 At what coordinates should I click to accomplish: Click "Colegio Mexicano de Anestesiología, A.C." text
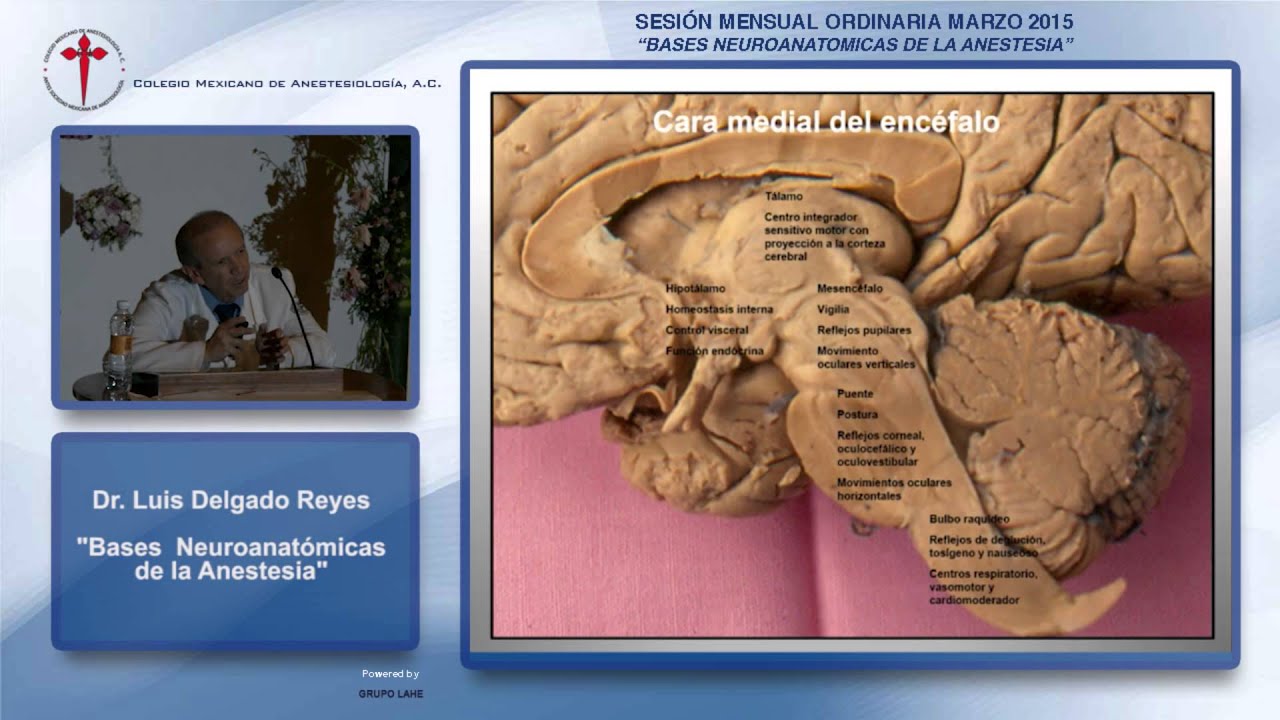click(x=287, y=84)
